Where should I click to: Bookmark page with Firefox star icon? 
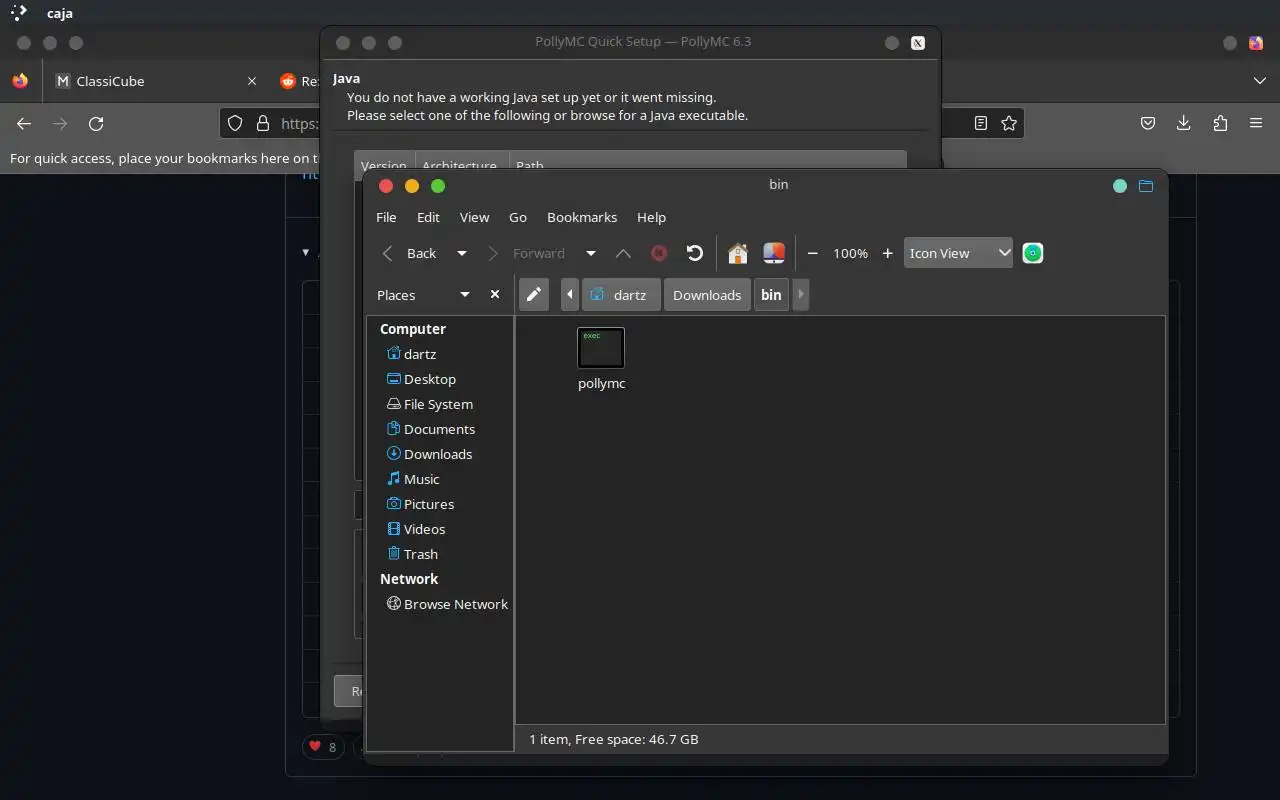[1009, 123]
